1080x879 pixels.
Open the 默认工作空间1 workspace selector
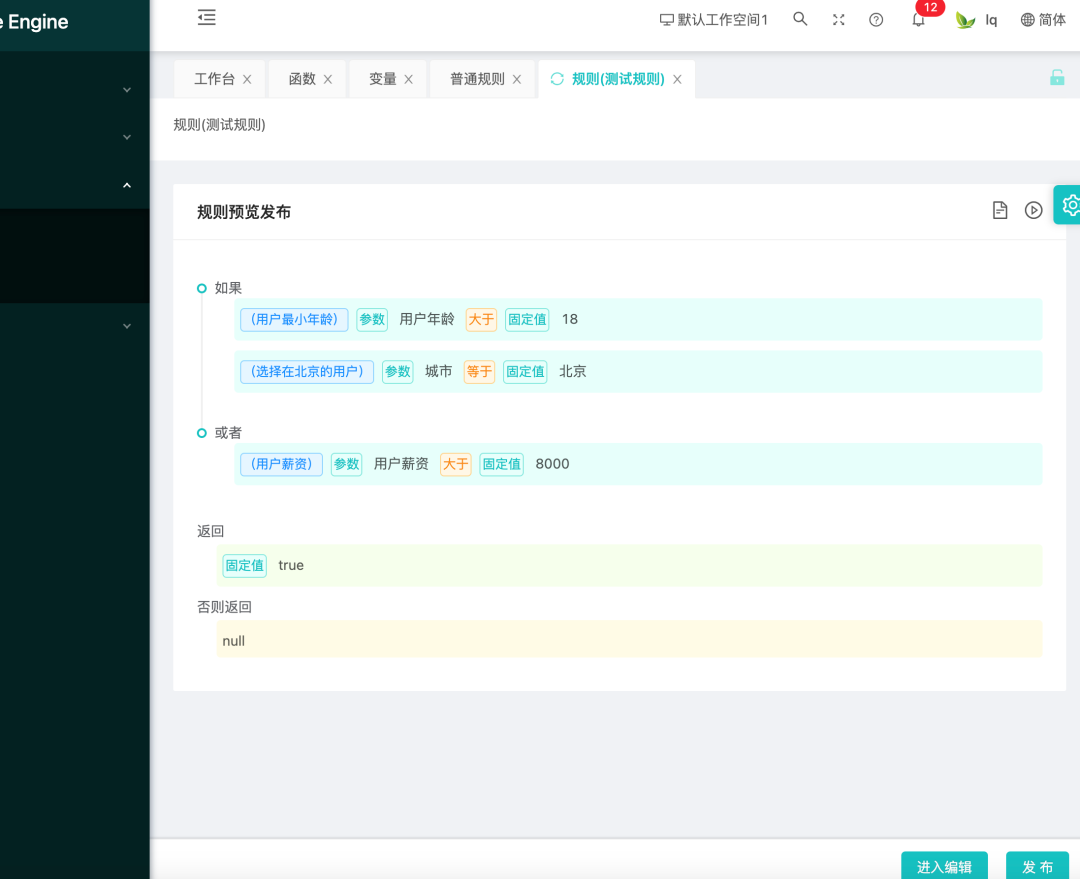[713, 19]
